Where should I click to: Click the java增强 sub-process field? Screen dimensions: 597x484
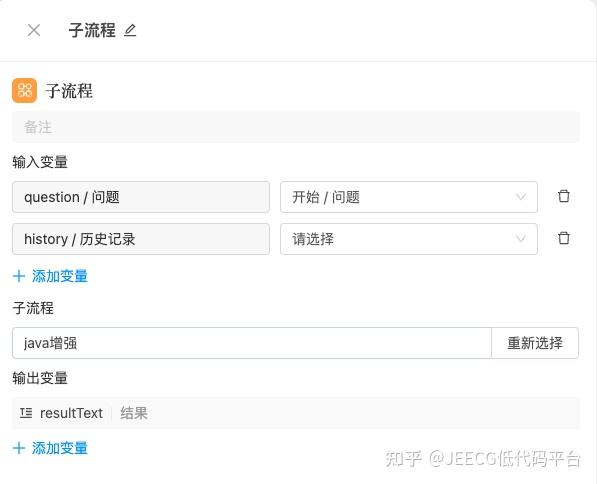(252, 343)
